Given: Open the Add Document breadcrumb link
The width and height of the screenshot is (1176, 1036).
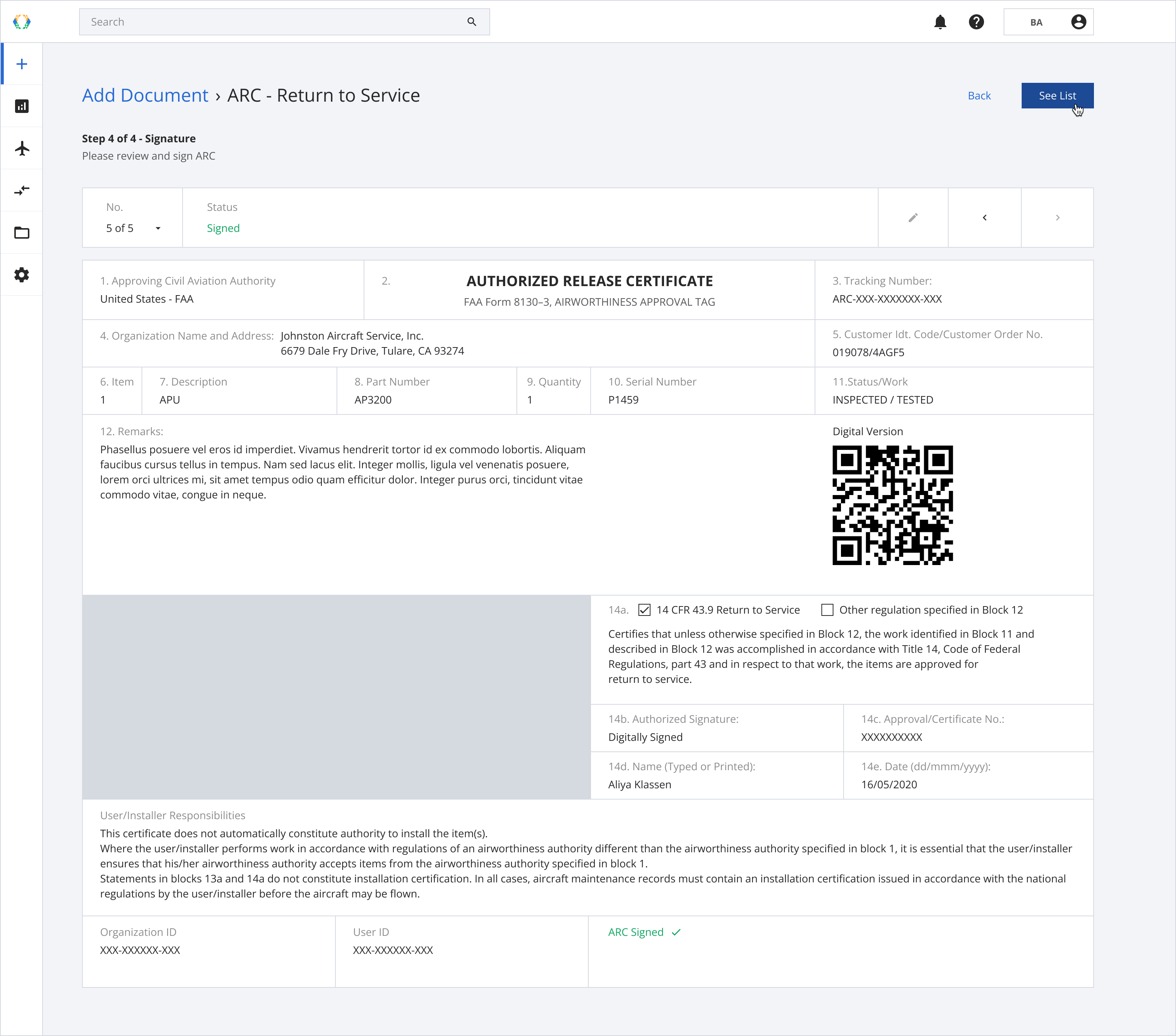Looking at the screenshot, I should coord(145,95).
